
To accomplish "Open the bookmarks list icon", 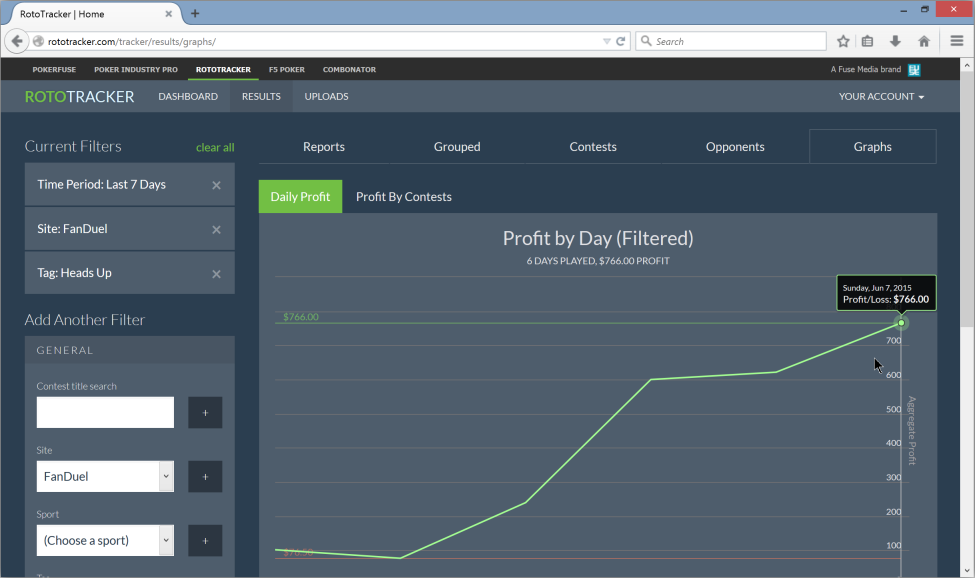I will (x=867, y=41).
